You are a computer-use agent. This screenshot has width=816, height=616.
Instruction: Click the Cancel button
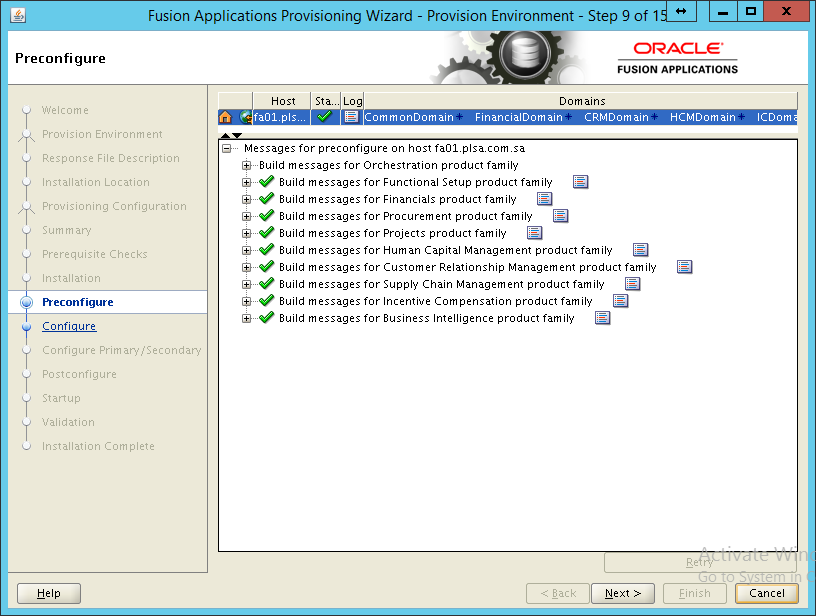point(767,593)
